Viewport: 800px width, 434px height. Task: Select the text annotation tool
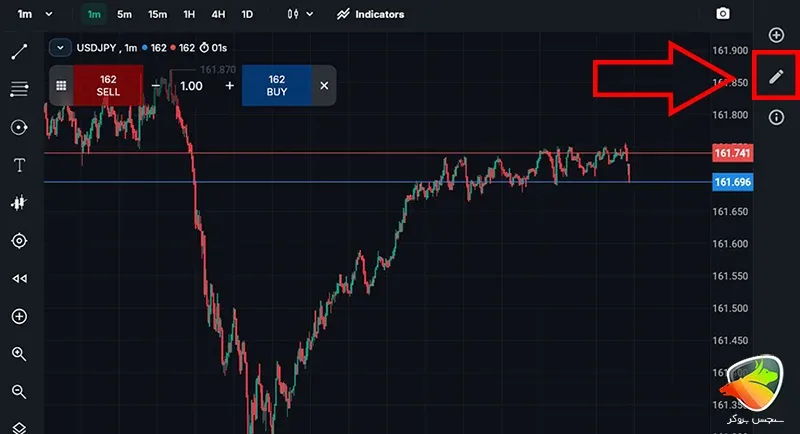click(19, 165)
